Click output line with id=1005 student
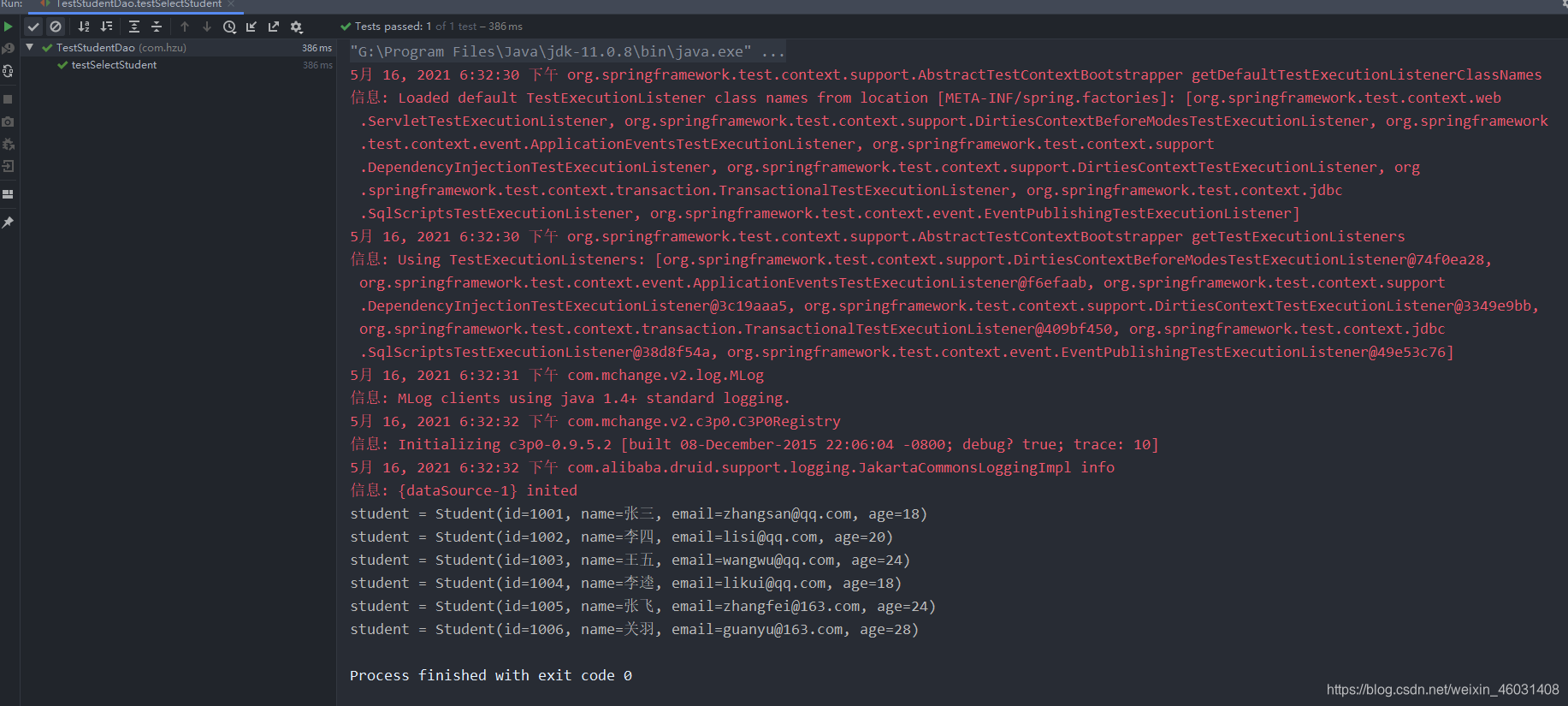1568x706 pixels. tap(642, 606)
